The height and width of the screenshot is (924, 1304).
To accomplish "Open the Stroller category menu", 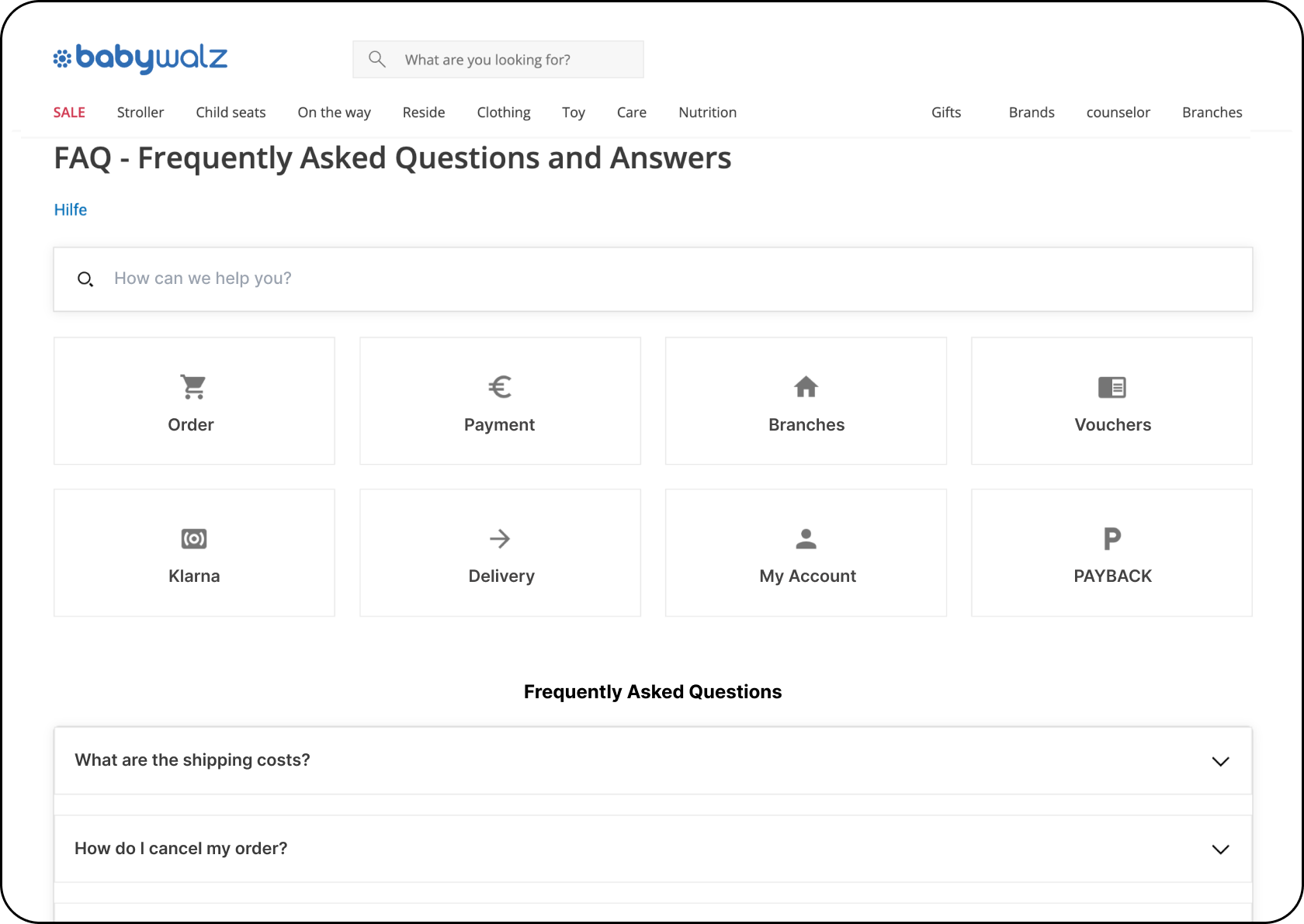I will tap(140, 112).
